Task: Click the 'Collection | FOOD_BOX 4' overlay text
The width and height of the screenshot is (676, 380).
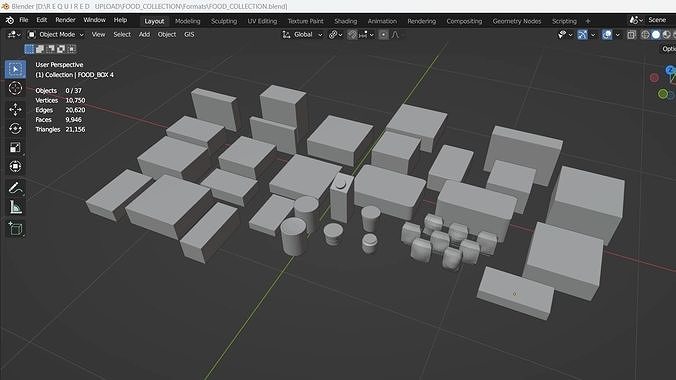Action: (79, 75)
